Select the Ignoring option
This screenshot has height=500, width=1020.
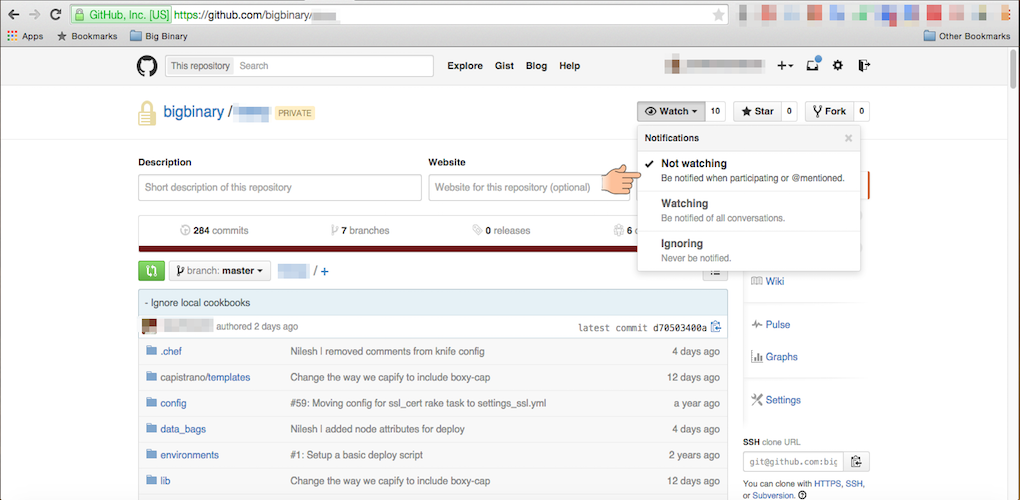749,251
